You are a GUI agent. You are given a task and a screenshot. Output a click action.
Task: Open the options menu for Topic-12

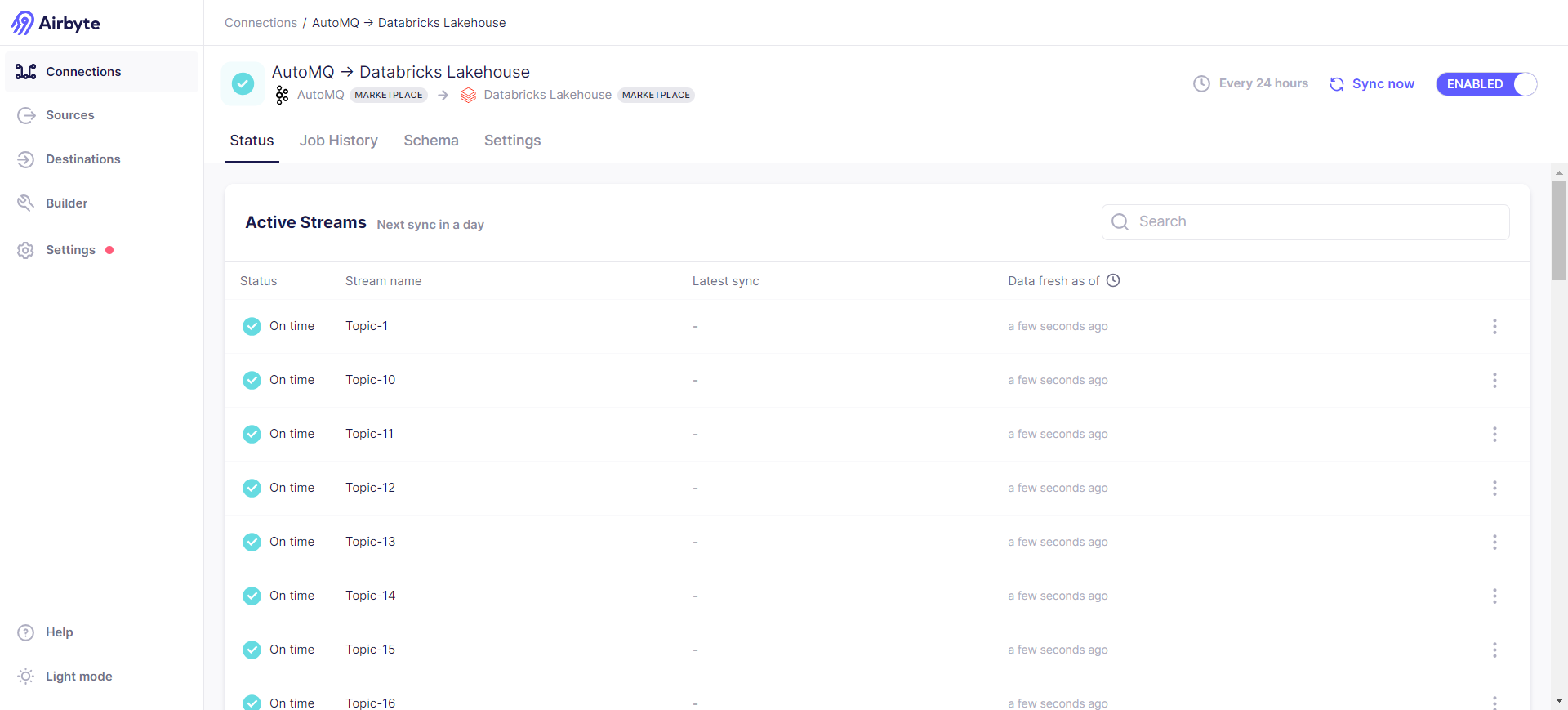[1494, 488]
